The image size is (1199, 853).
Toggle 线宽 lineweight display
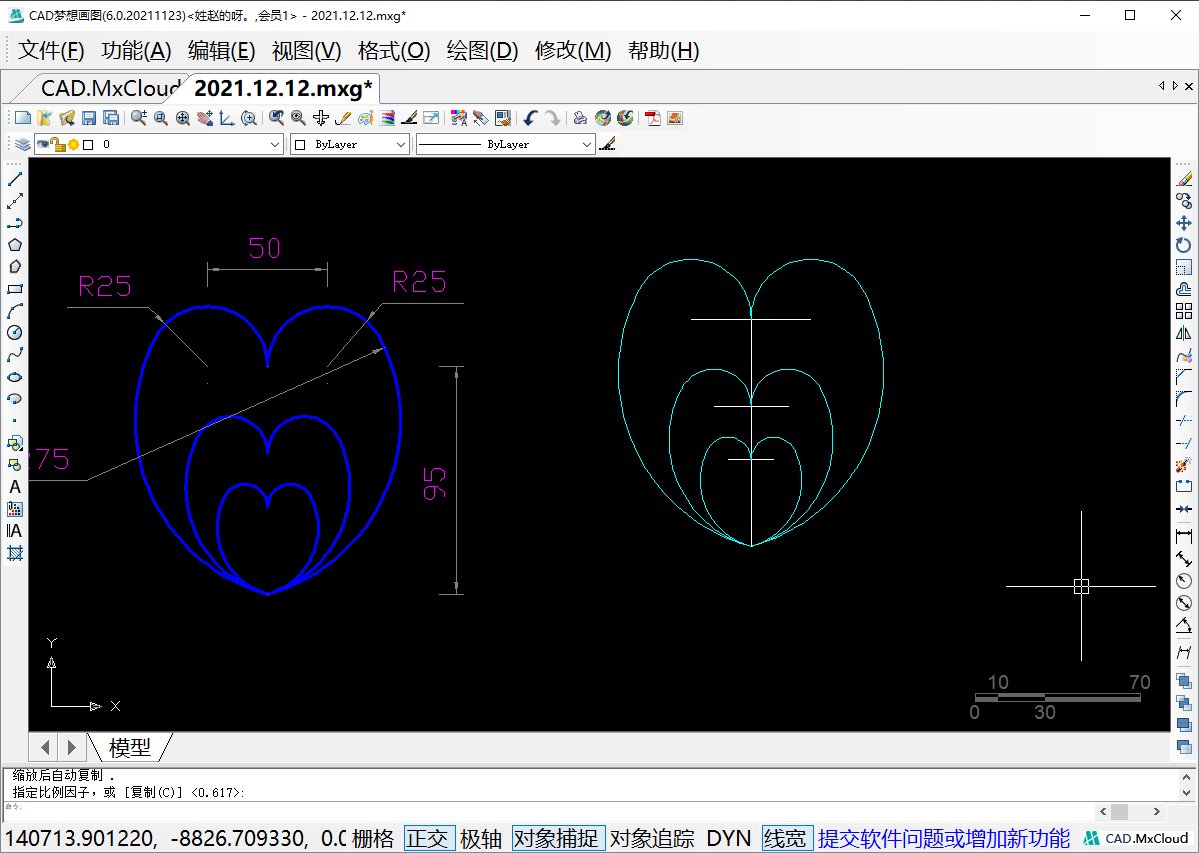(x=785, y=838)
